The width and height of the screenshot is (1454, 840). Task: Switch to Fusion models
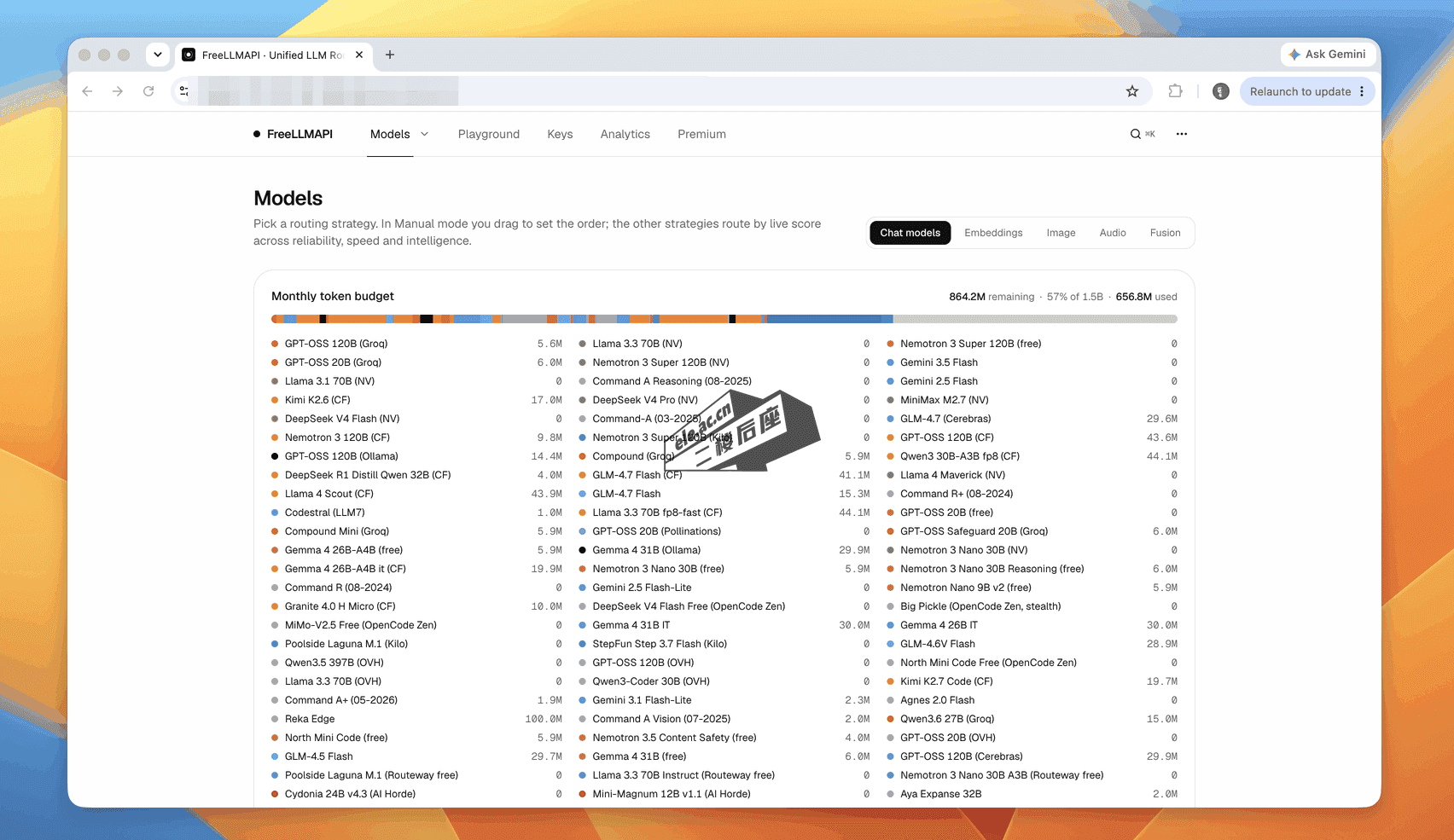(x=1165, y=233)
